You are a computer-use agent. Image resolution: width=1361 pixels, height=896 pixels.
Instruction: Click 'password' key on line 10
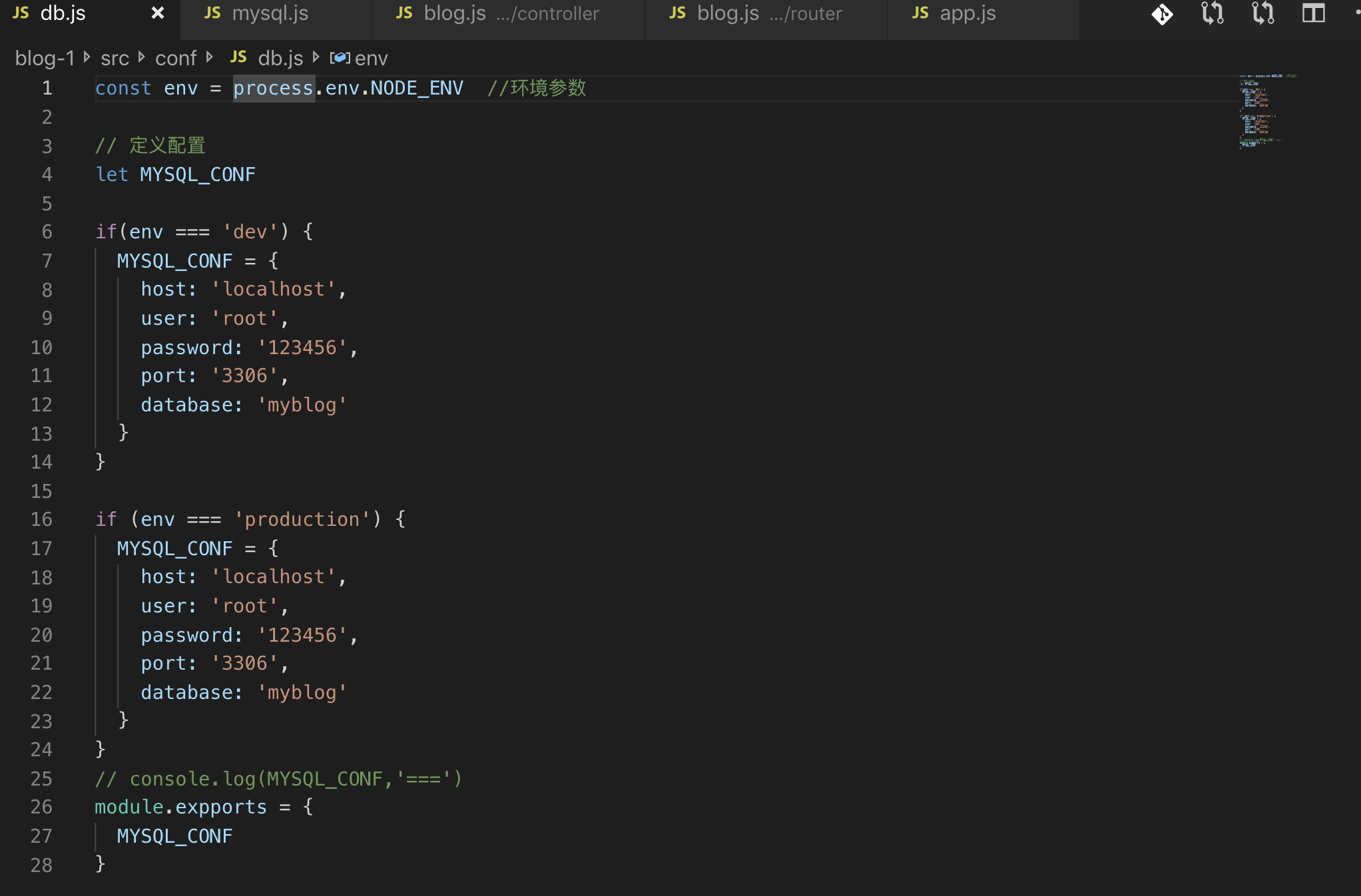[186, 347]
